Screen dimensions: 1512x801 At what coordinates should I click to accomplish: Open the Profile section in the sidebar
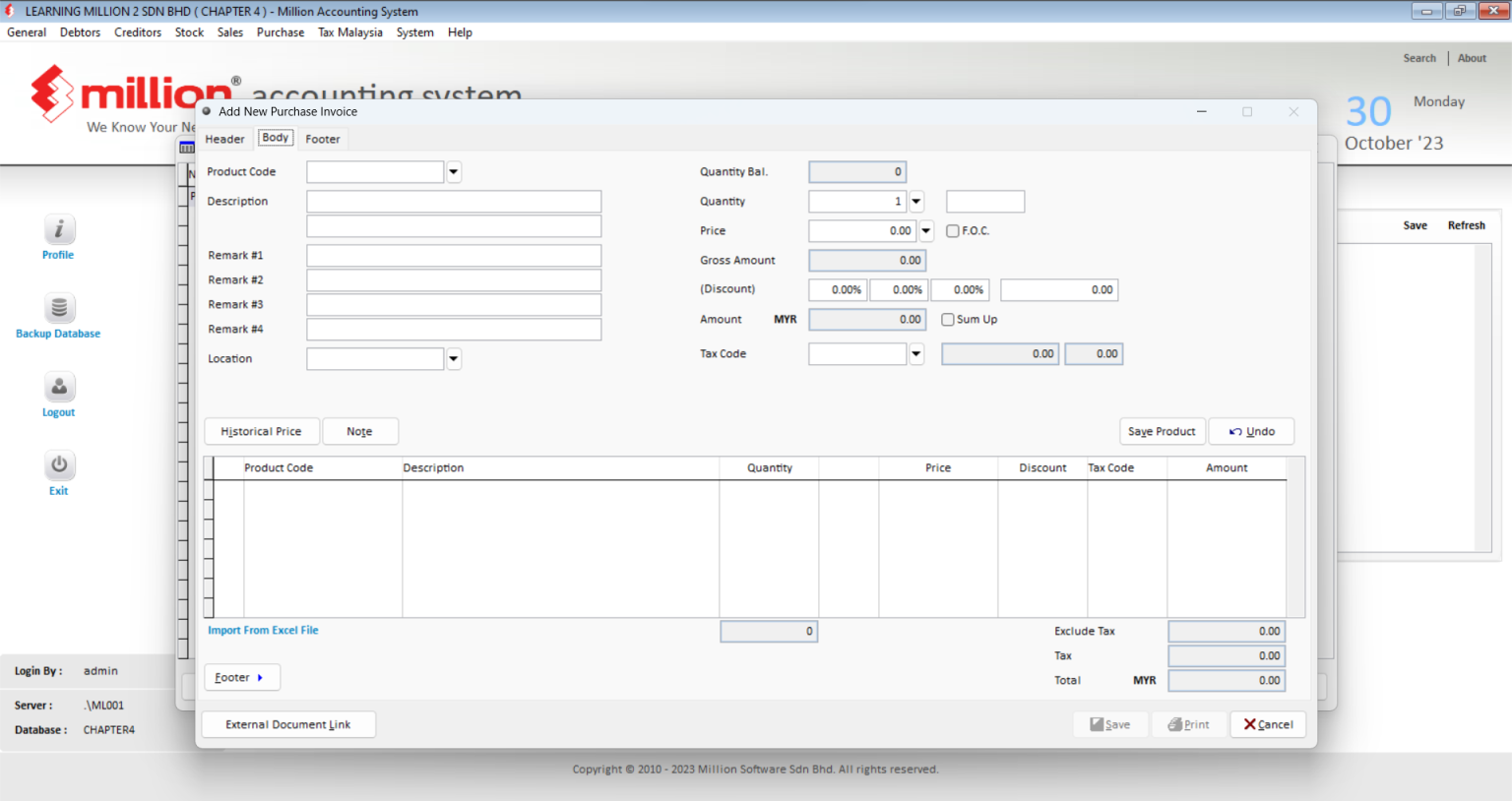tap(58, 229)
